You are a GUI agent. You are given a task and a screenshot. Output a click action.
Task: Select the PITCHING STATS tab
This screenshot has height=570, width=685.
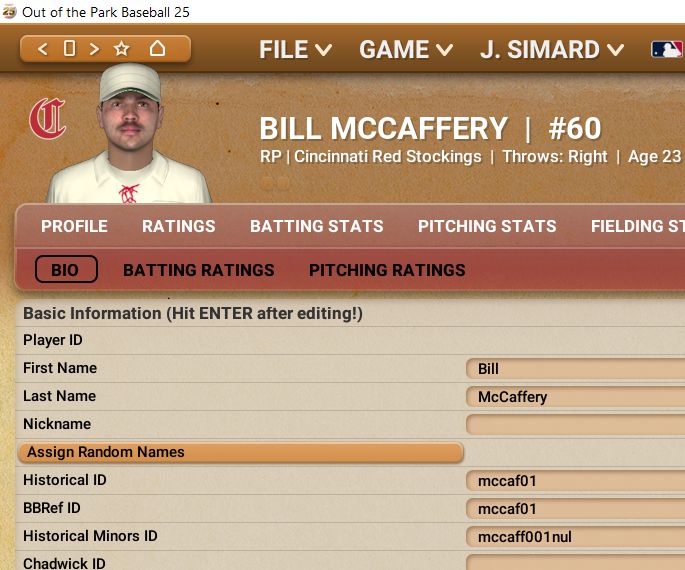487,226
